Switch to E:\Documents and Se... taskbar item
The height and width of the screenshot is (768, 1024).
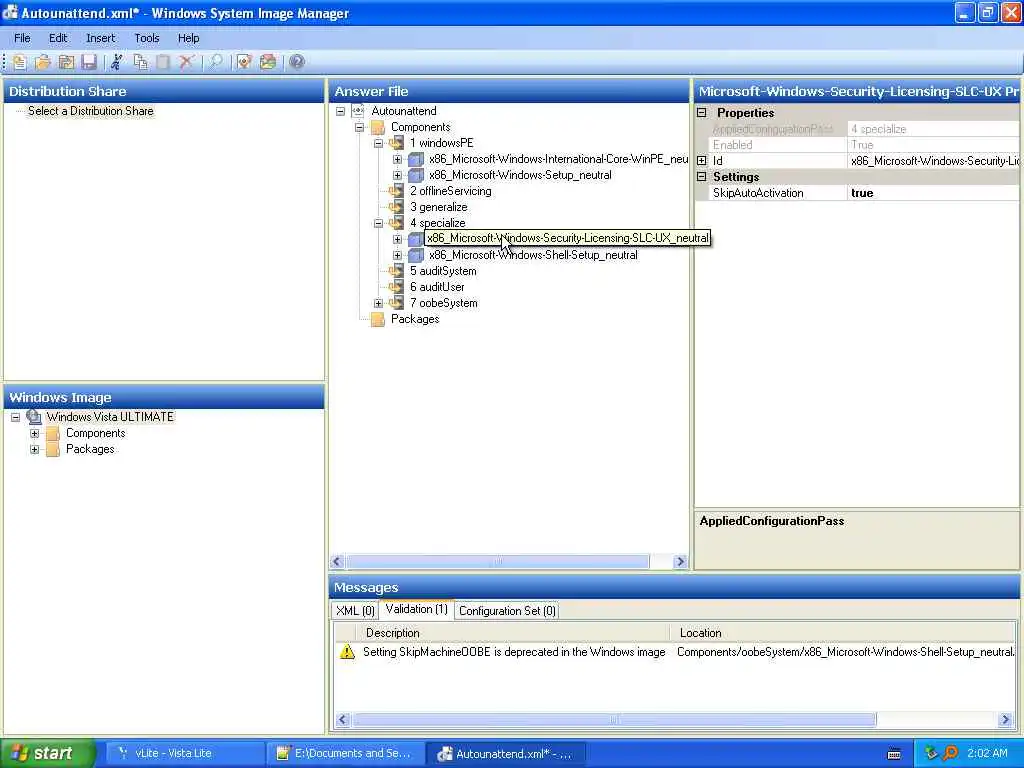click(345, 754)
